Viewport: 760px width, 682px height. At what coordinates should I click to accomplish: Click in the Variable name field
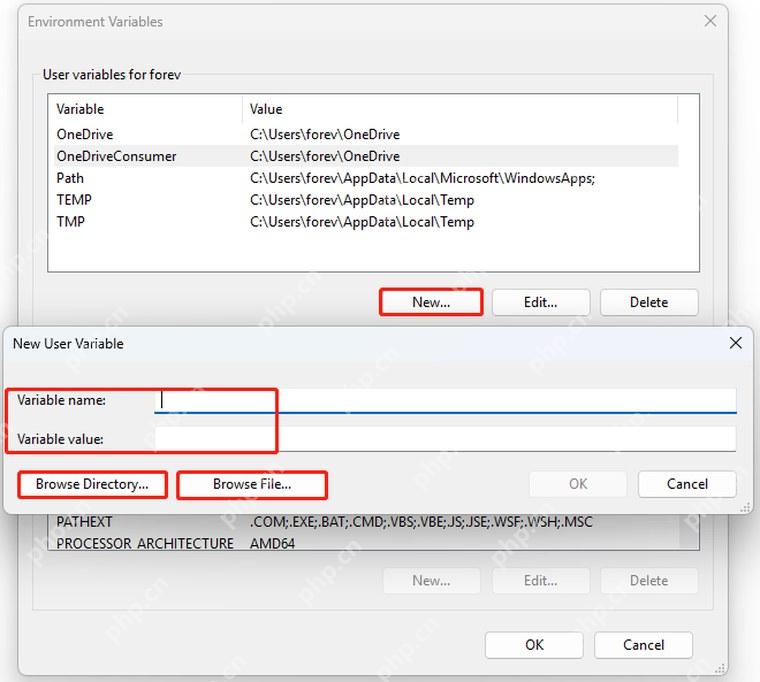click(445, 401)
